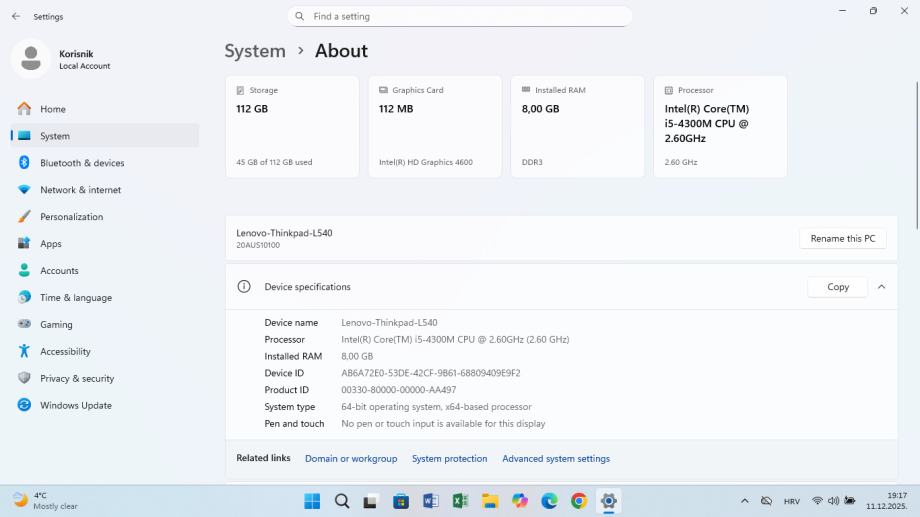Click the Accounts person icon

click(24, 271)
